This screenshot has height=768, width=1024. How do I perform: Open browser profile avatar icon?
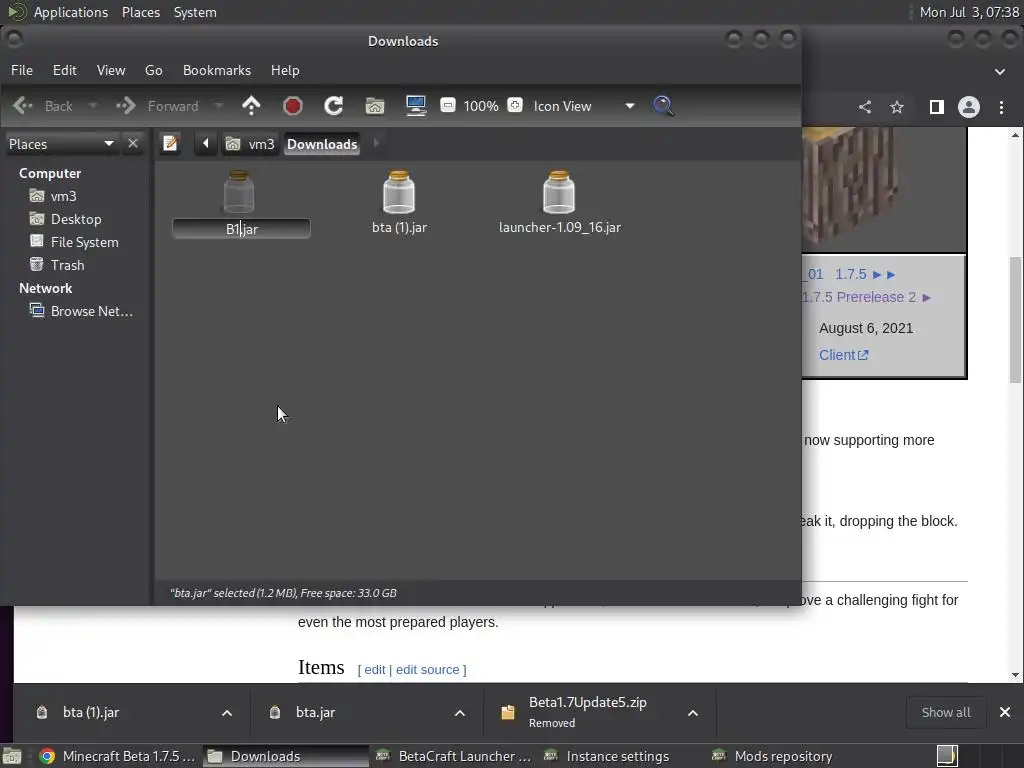point(968,107)
